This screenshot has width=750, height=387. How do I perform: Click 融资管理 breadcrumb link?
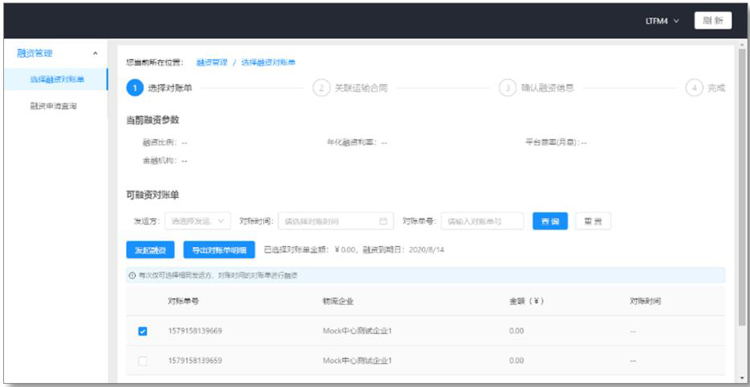[212, 62]
